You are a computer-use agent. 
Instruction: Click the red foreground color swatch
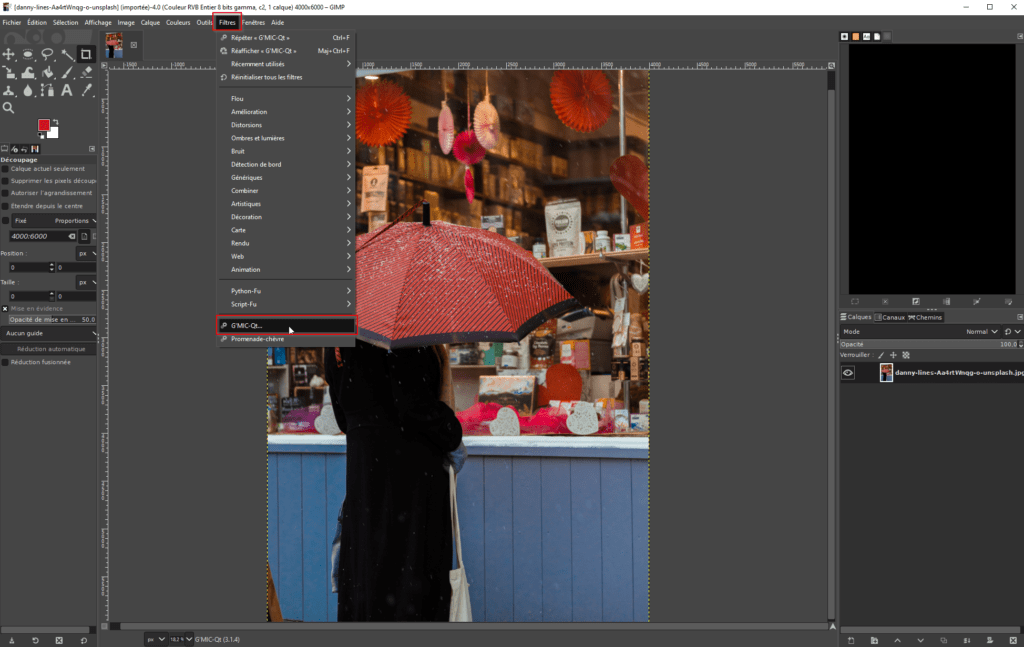click(44, 124)
